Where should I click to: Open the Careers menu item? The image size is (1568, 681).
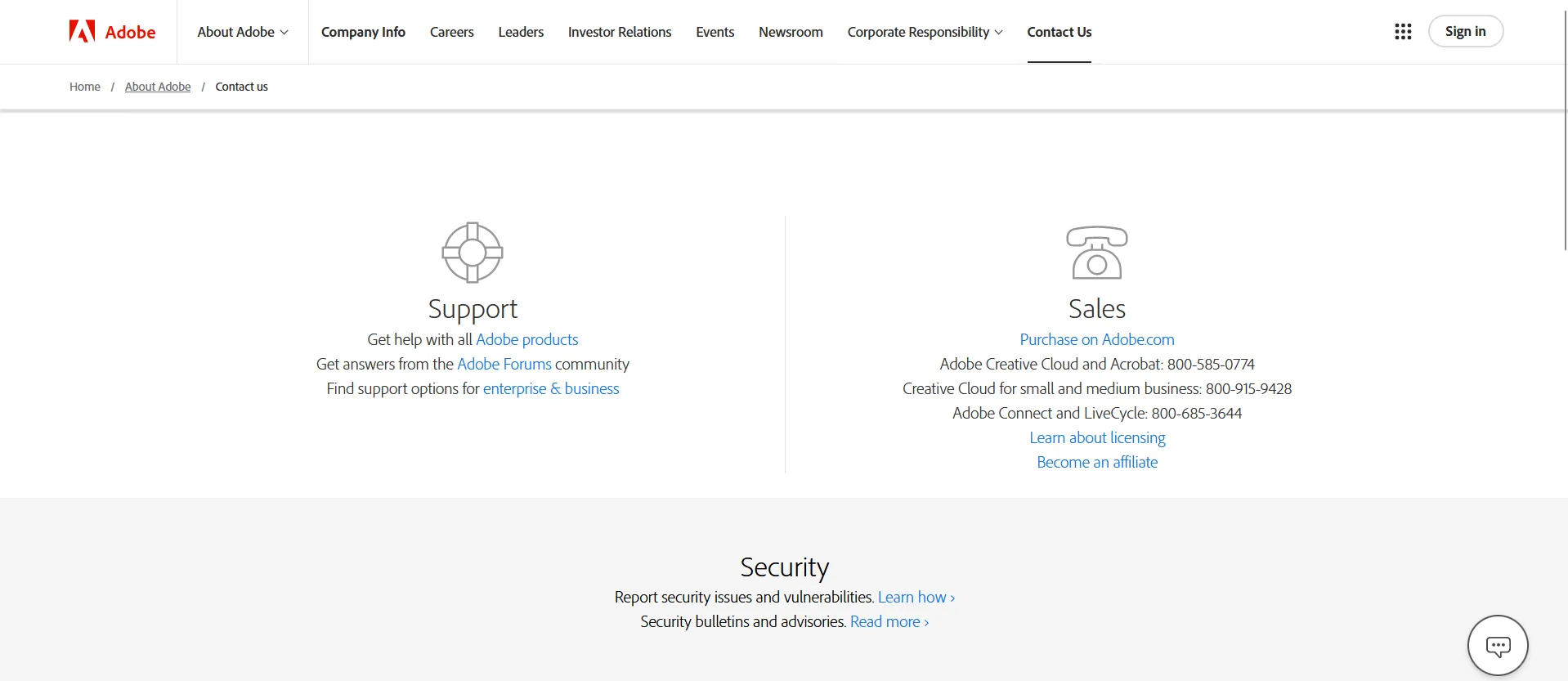click(x=452, y=32)
